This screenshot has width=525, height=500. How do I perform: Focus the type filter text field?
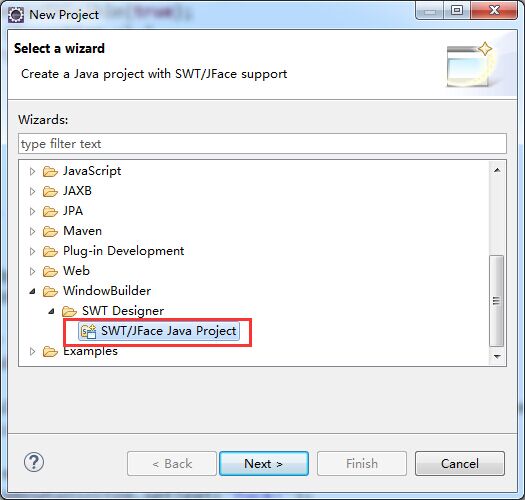[x=262, y=144]
